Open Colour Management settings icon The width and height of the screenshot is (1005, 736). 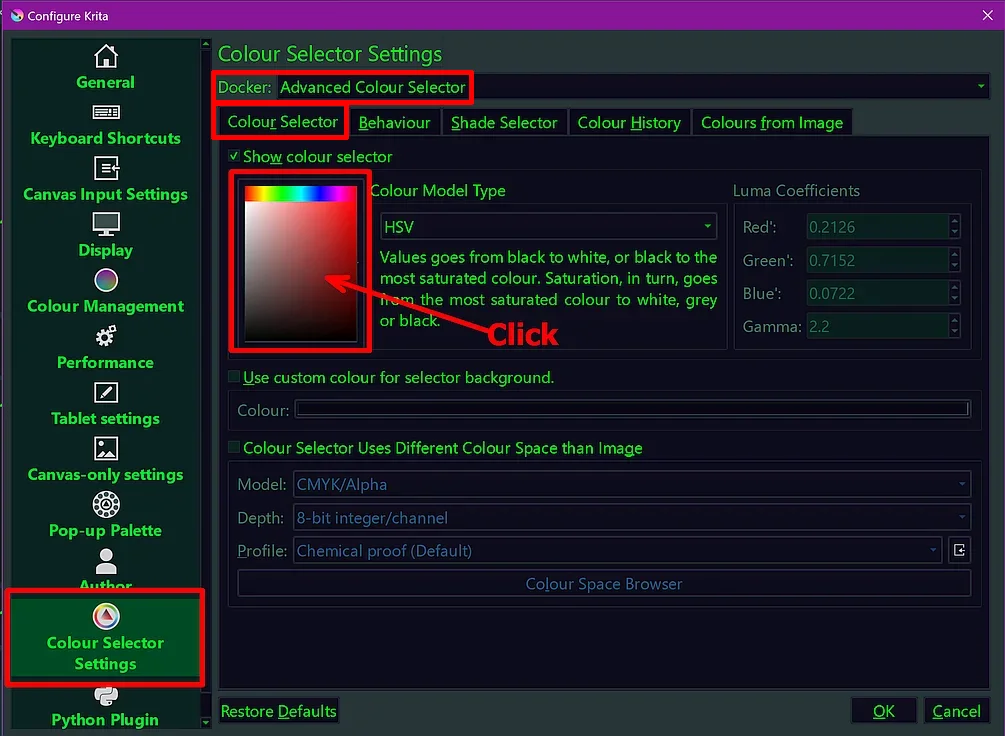pos(106,280)
